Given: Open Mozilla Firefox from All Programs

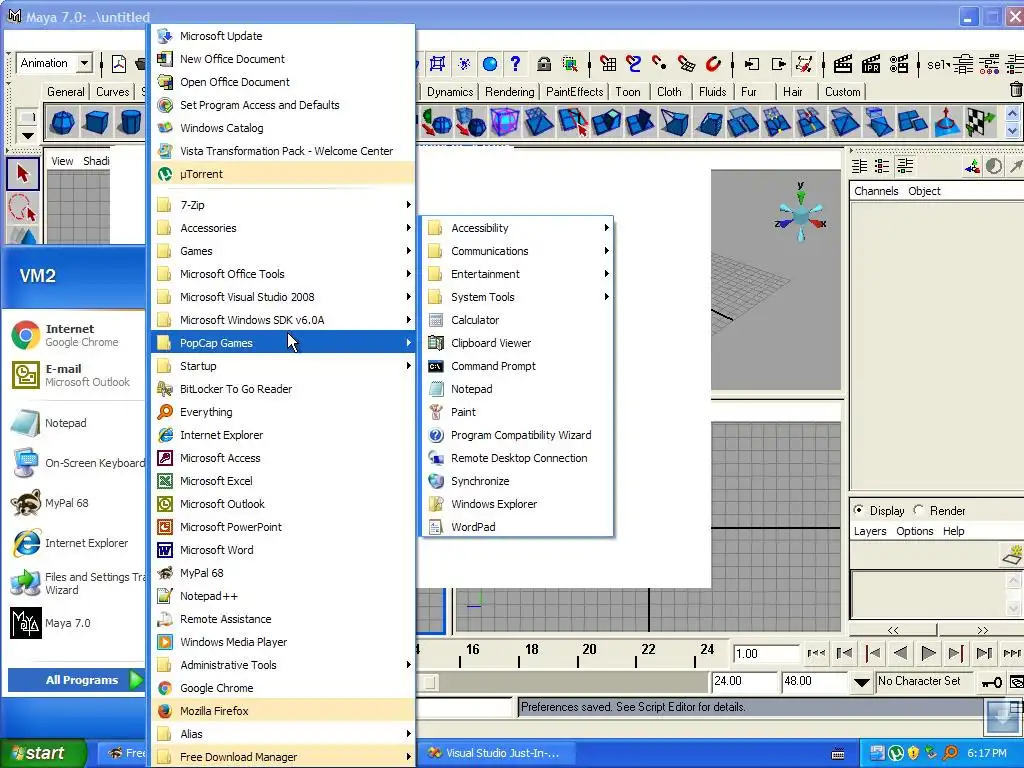Looking at the screenshot, I should click(x=283, y=711).
